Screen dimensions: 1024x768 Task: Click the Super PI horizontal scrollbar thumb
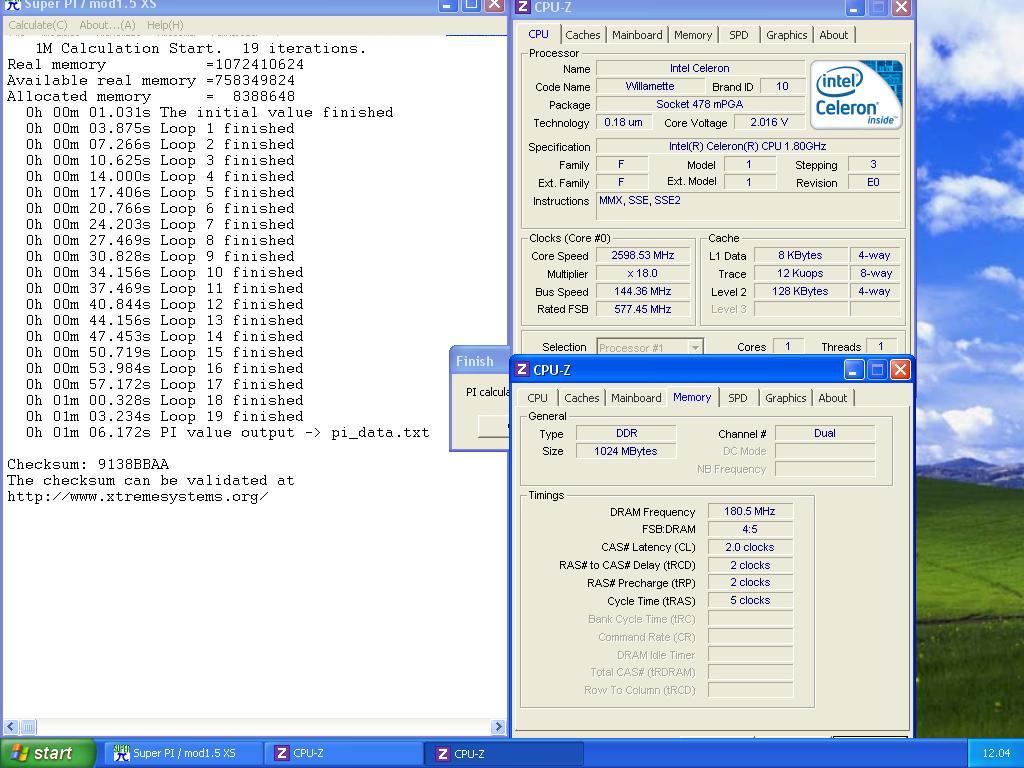coord(28,727)
